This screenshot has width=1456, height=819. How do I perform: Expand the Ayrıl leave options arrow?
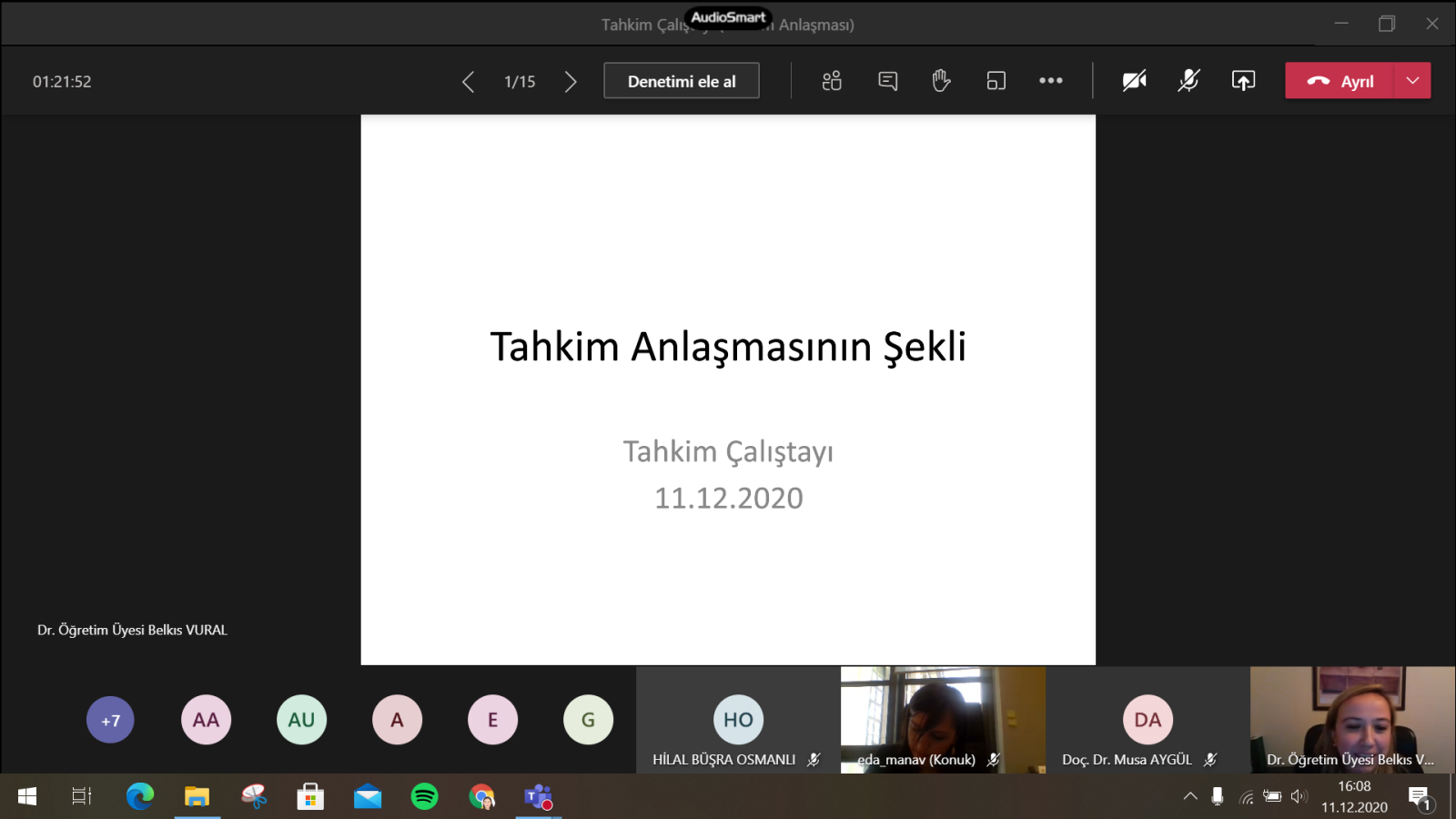[x=1412, y=81]
